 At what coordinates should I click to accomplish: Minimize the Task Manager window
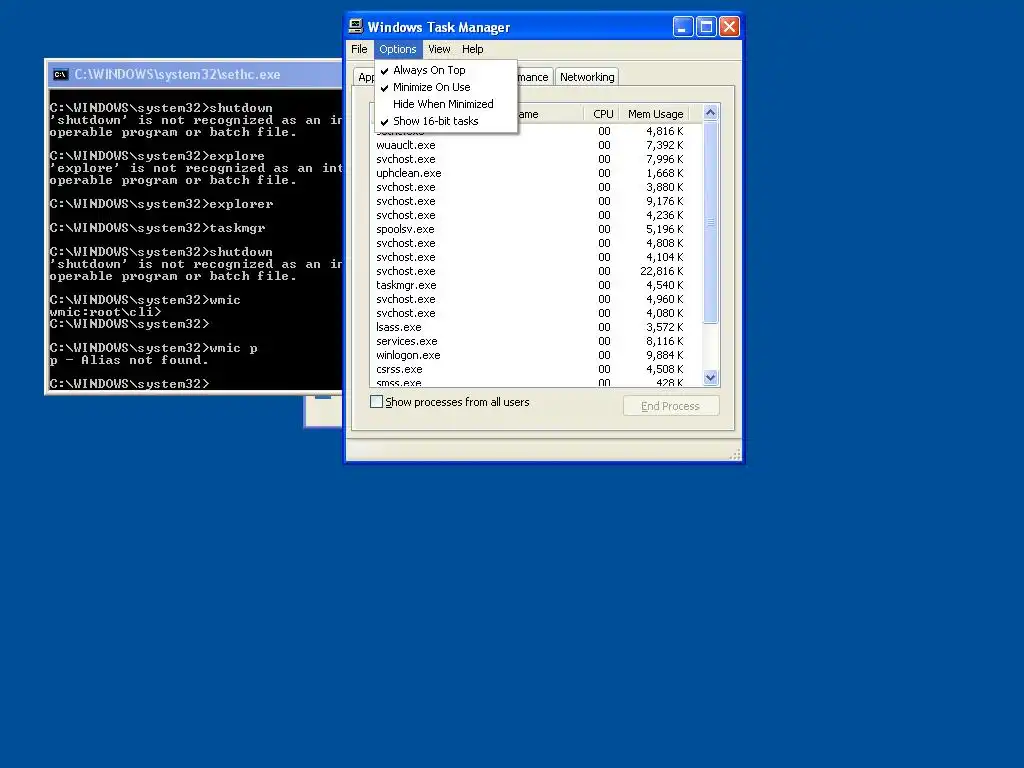coord(683,27)
